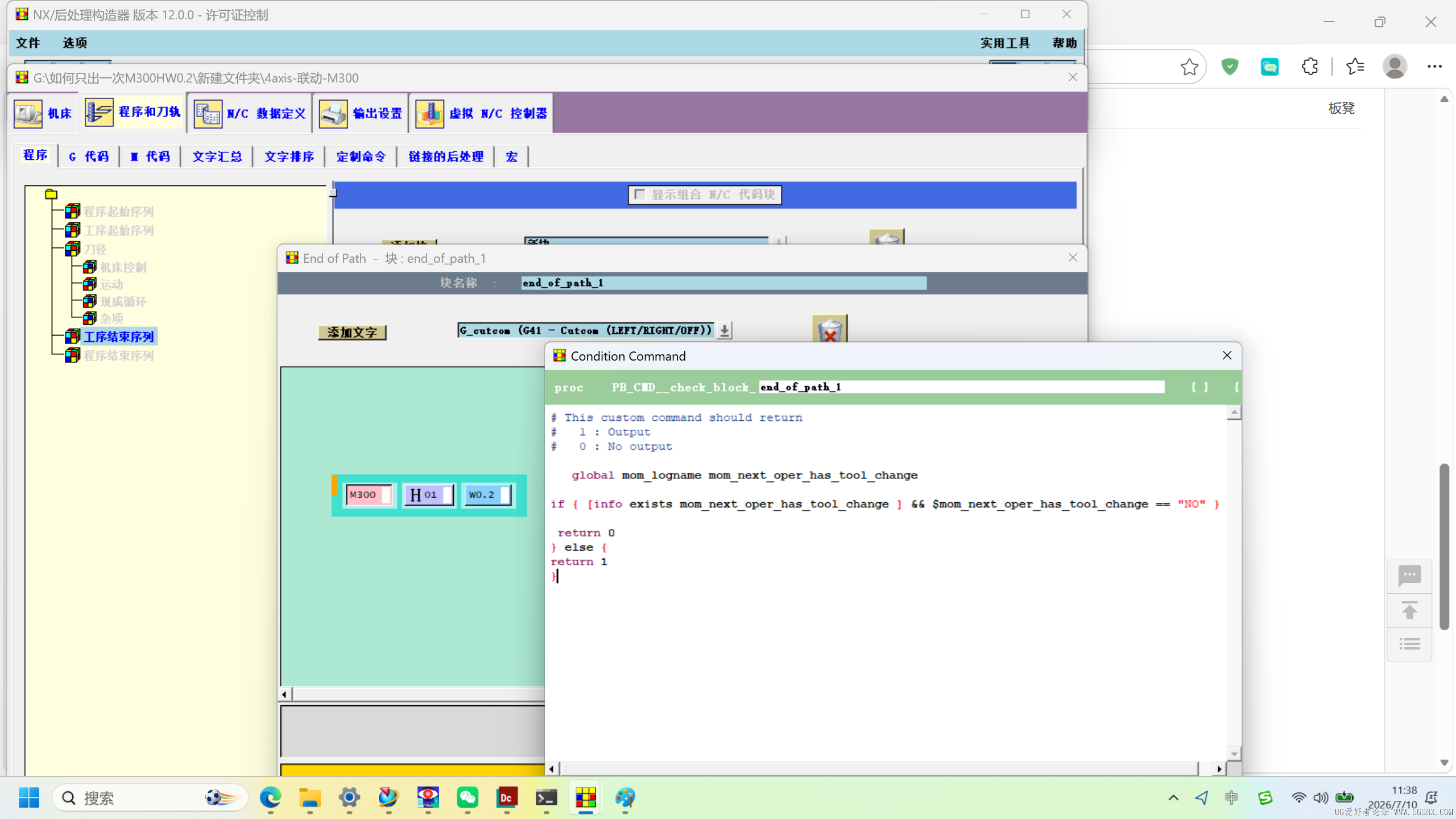Open the 实用工具 menu
1456x819 pixels.
[x=1005, y=43]
